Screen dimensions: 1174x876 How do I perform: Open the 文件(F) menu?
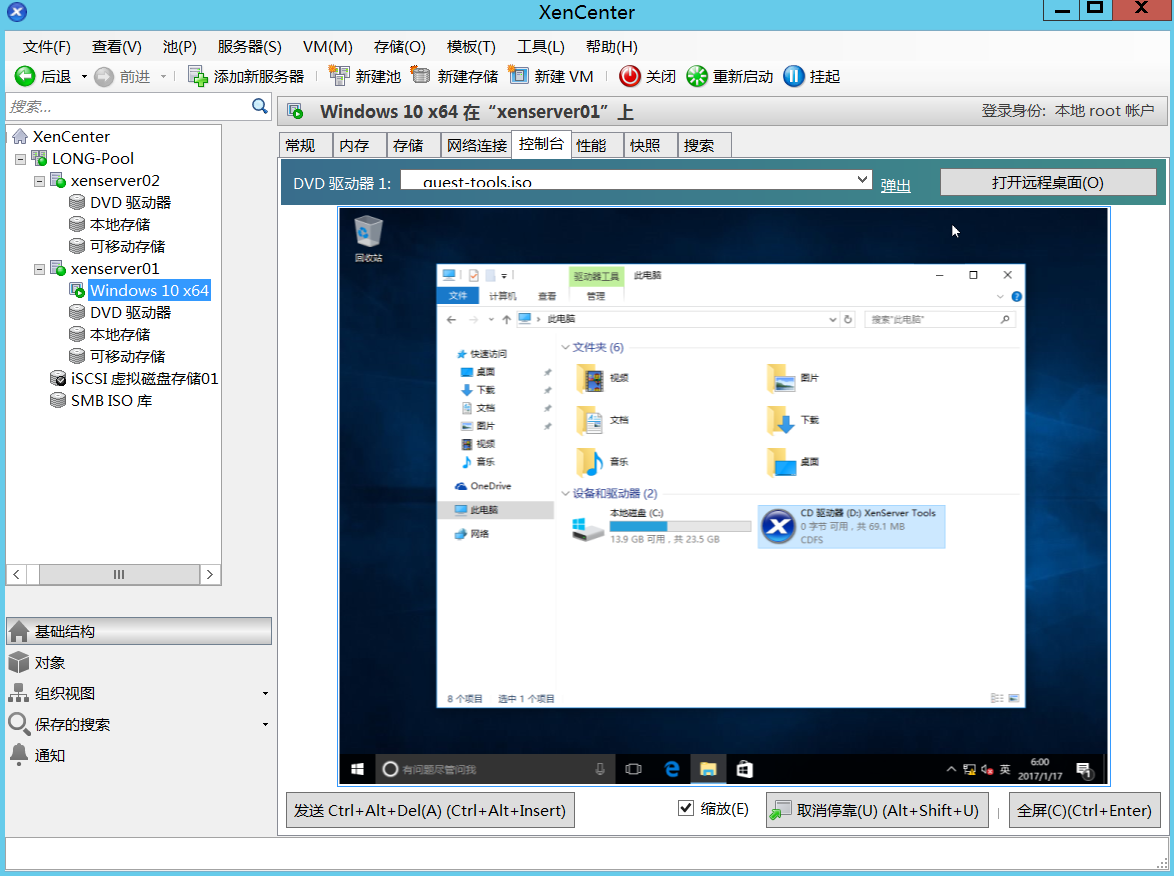pos(46,47)
